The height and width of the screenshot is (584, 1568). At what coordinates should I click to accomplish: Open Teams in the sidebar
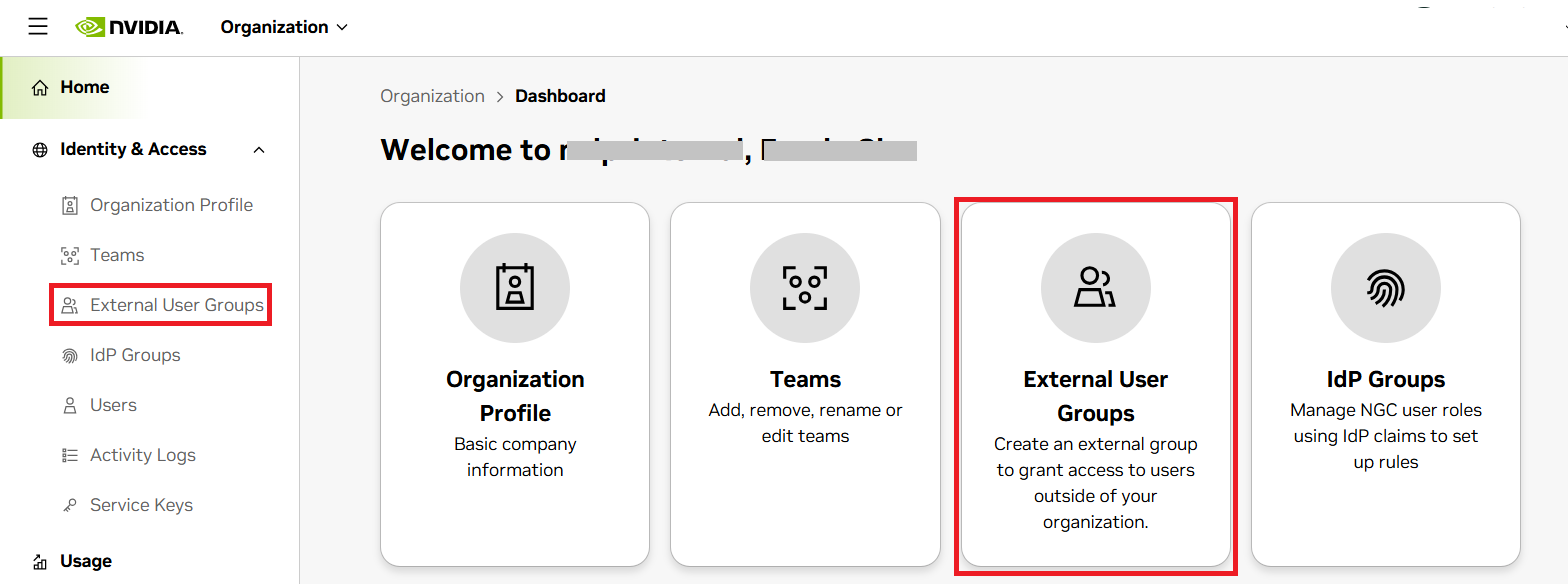click(117, 255)
